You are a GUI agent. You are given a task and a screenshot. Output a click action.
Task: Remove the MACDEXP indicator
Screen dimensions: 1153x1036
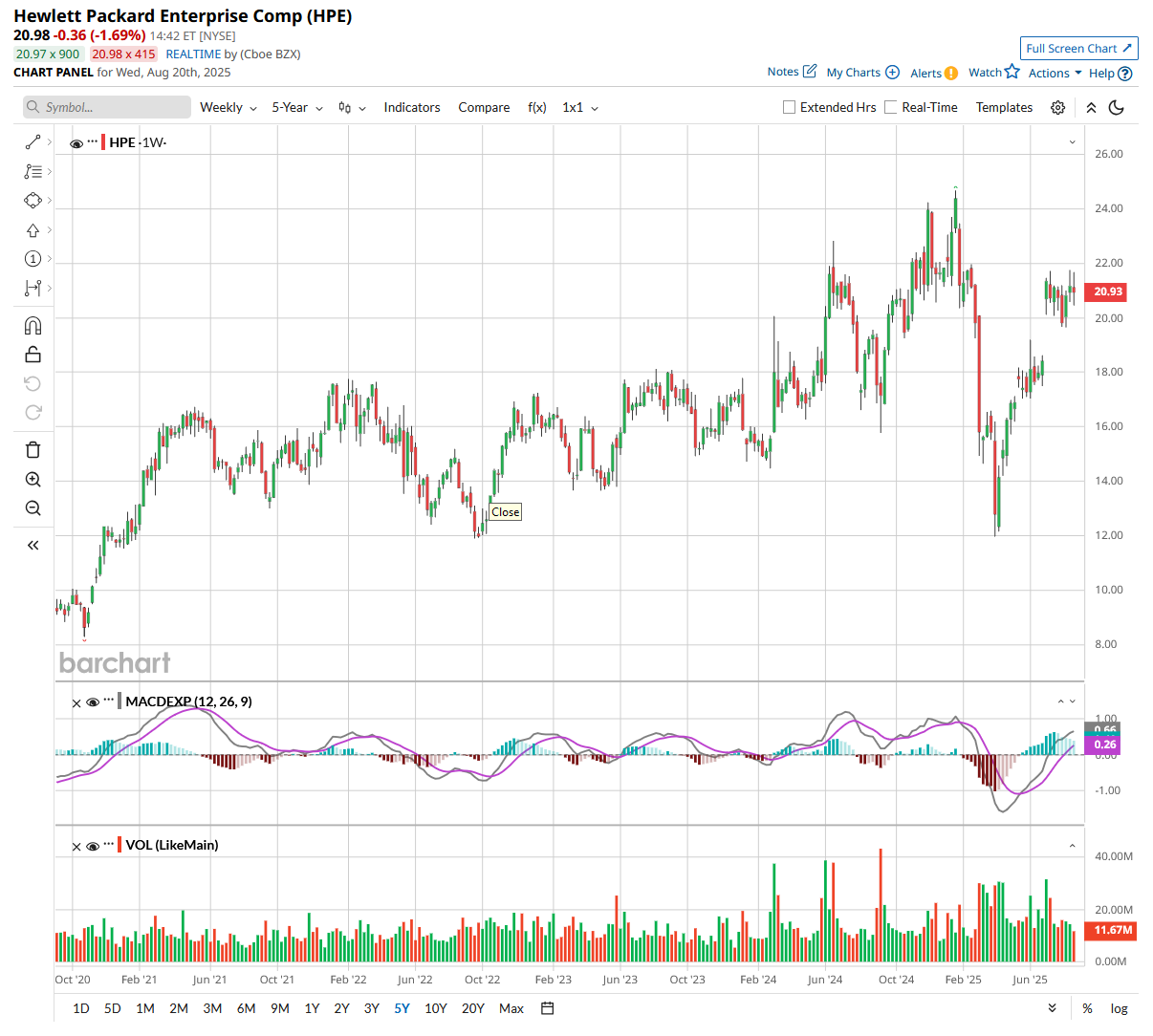click(76, 702)
